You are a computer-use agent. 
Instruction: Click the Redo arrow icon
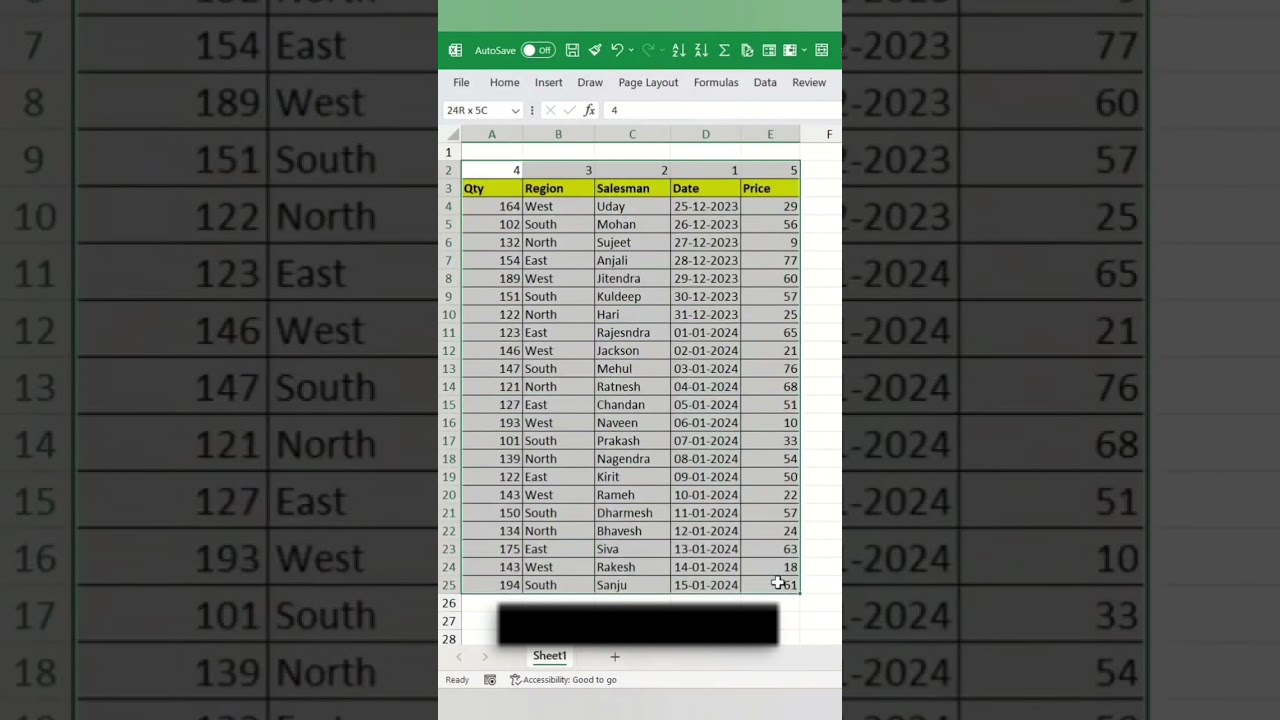[647, 50]
